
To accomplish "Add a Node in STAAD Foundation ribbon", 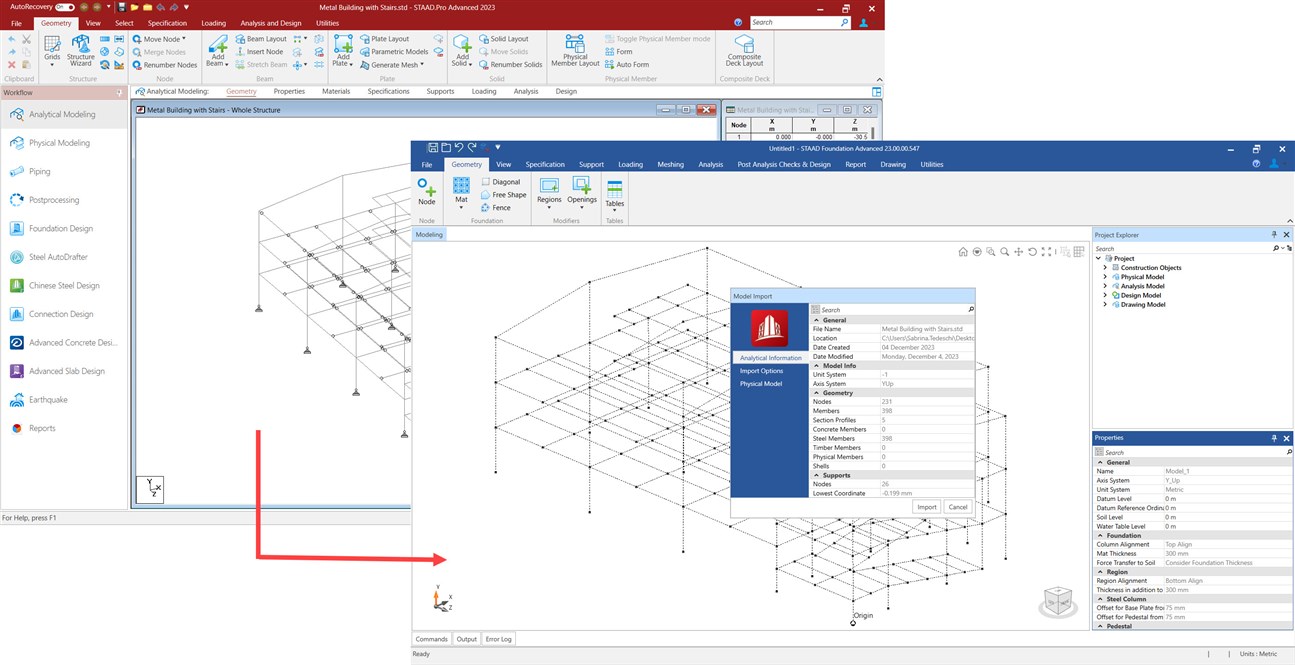I will [x=427, y=193].
